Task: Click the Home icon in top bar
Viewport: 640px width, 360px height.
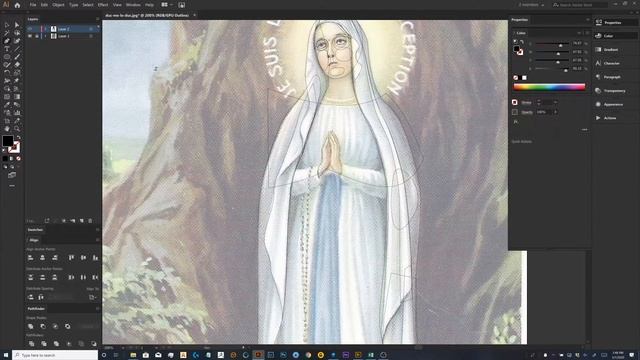Action: [x=17, y=5]
